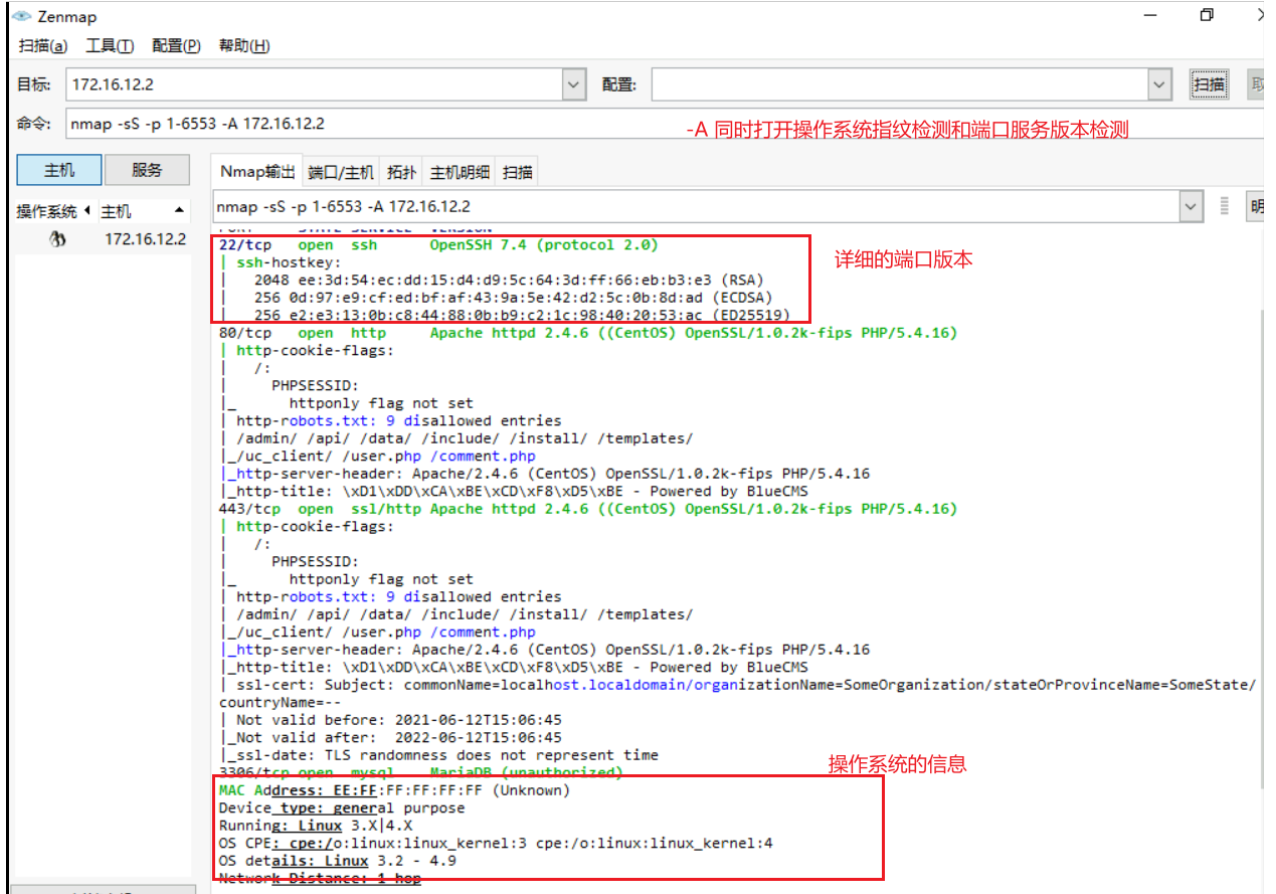Open the 工具(T) menu

tap(110, 46)
